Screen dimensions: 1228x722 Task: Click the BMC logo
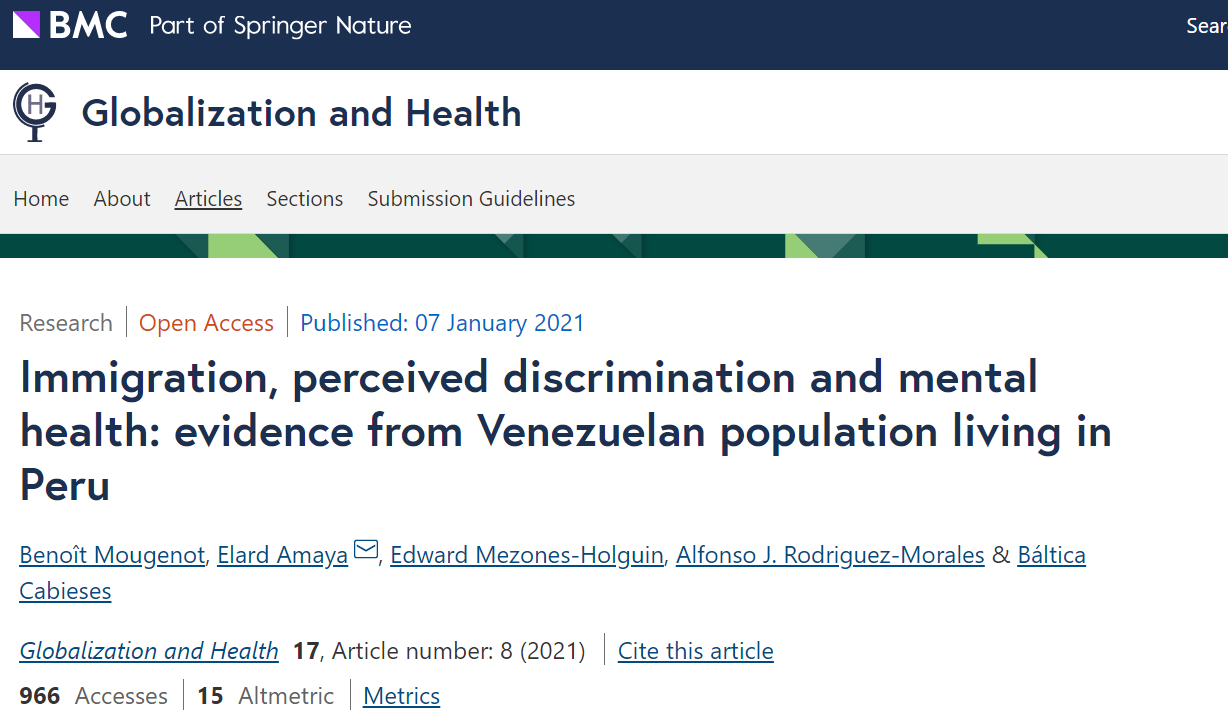pos(70,25)
